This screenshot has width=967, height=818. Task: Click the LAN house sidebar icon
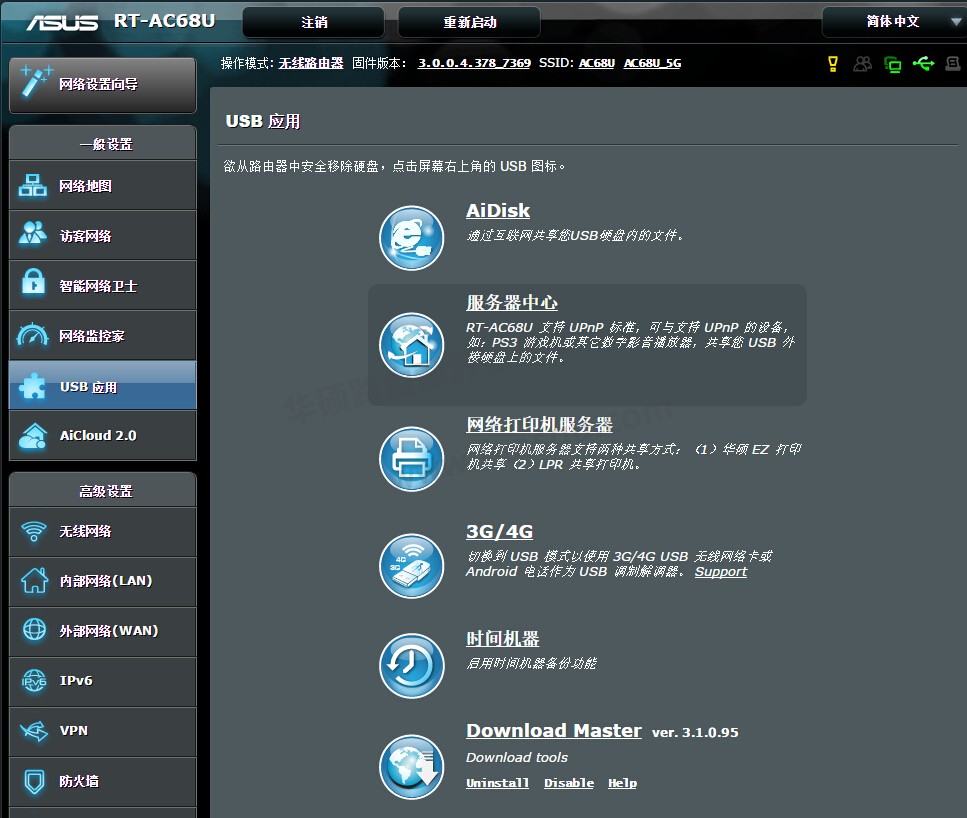pyautogui.click(x=34, y=580)
